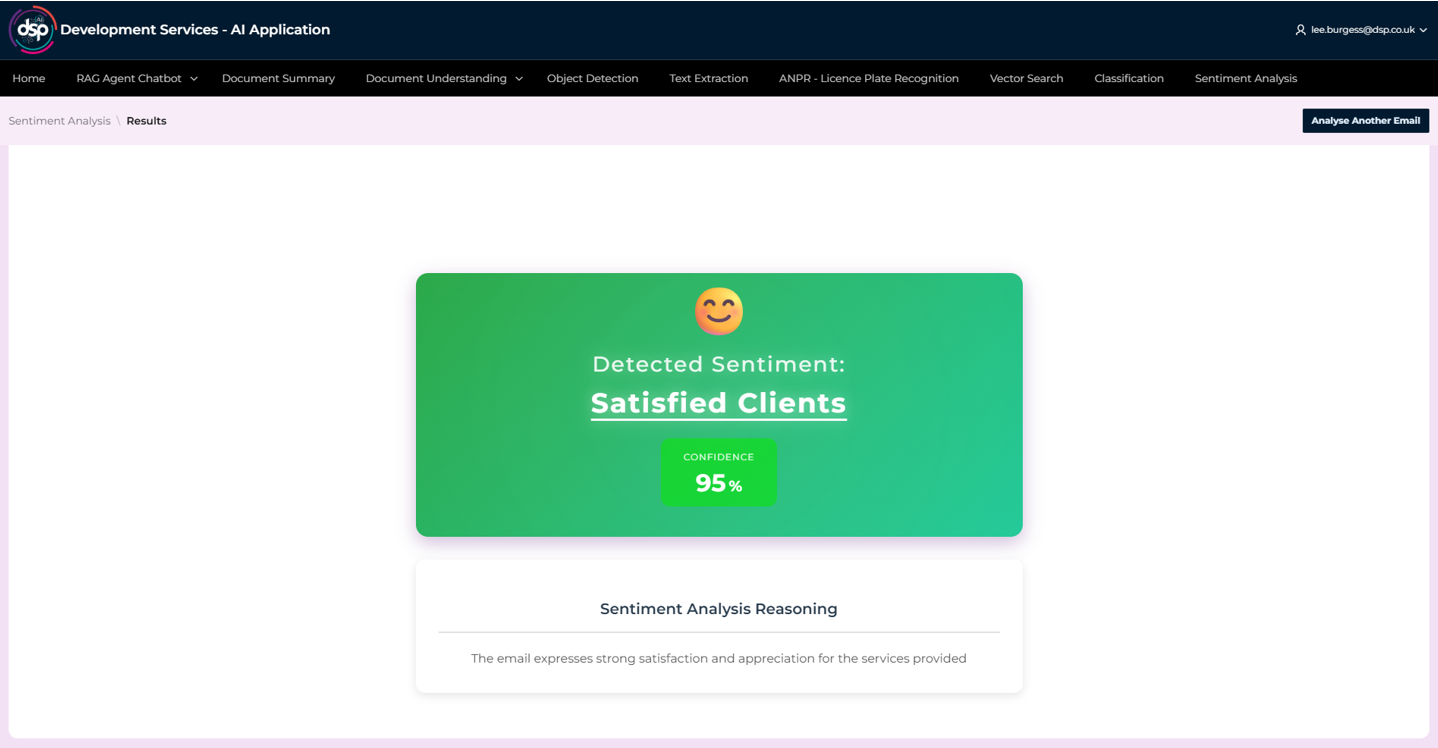The width and height of the screenshot is (1438, 748).
Task: Click the DSP logo in the header
Action: pyautogui.click(x=32, y=30)
